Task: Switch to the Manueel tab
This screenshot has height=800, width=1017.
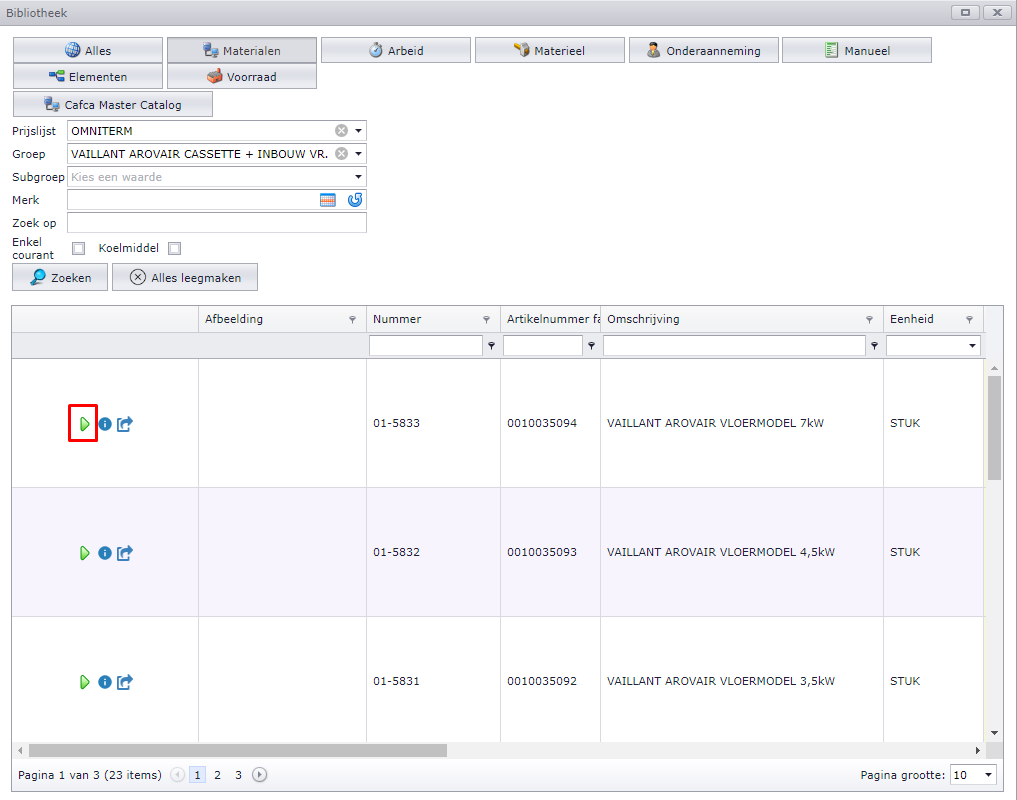Action: [857, 50]
